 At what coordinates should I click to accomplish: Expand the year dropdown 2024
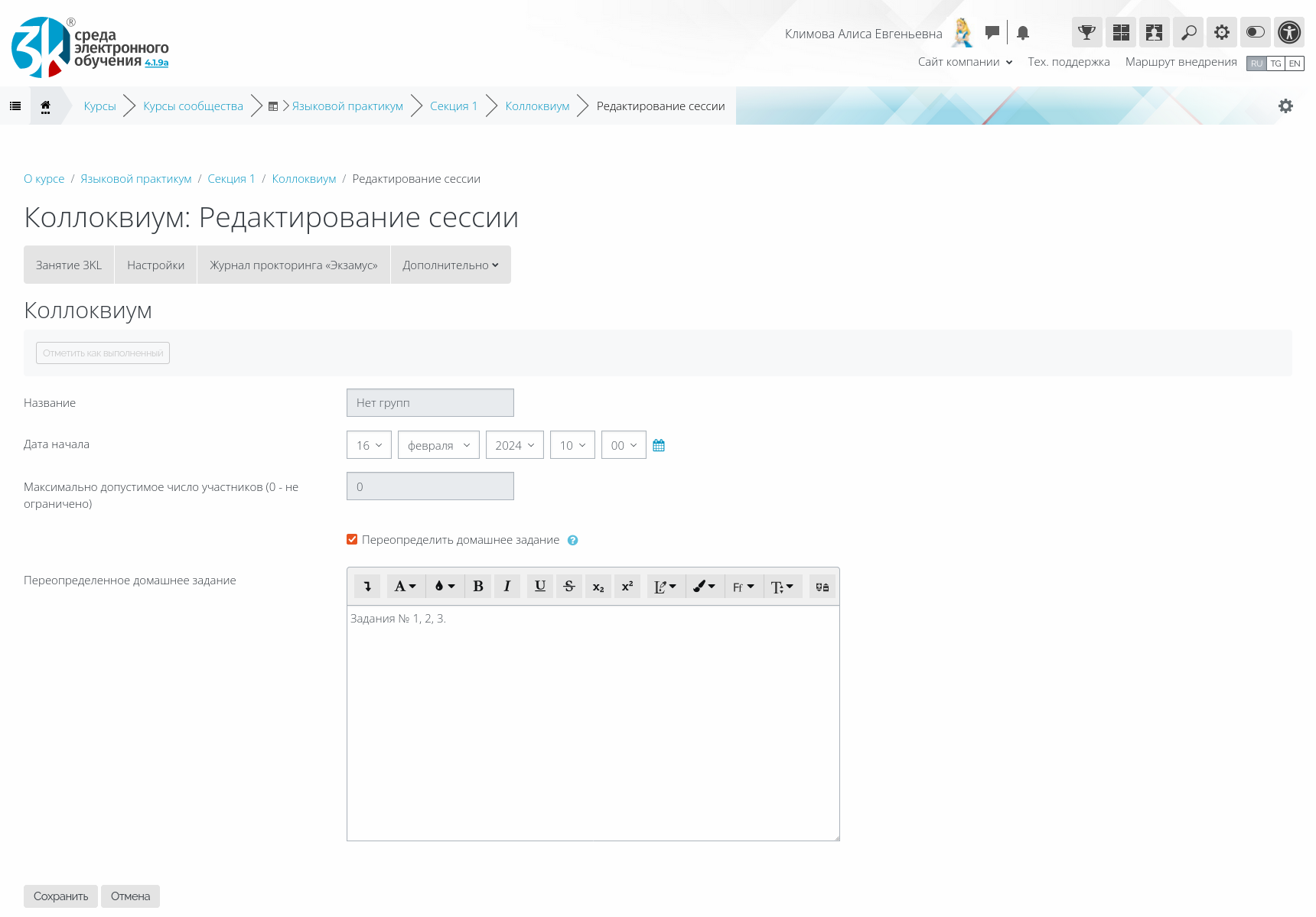514,445
